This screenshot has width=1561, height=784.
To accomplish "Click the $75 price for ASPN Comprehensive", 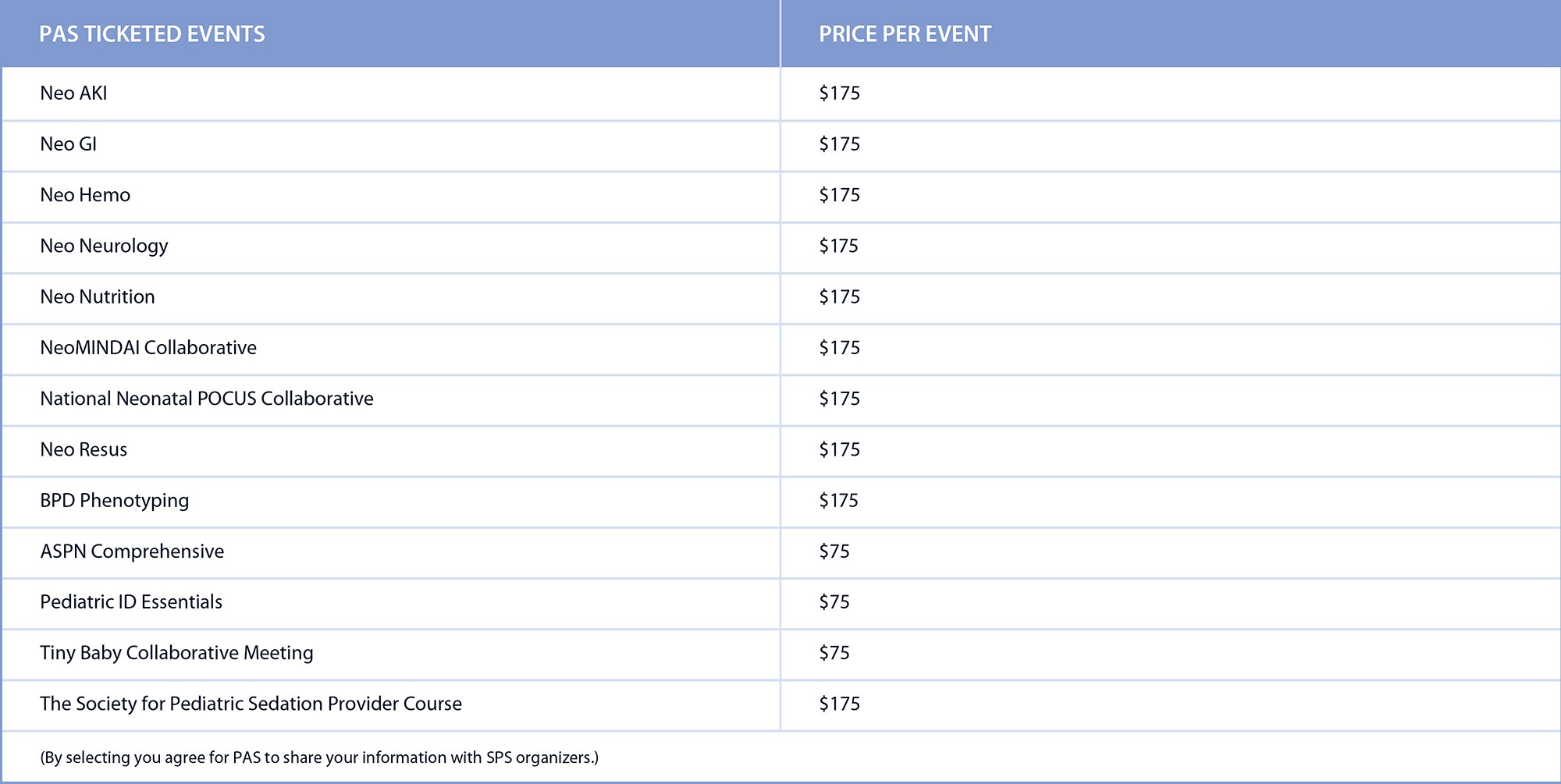I will pyautogui.click(x=834, y=552).
